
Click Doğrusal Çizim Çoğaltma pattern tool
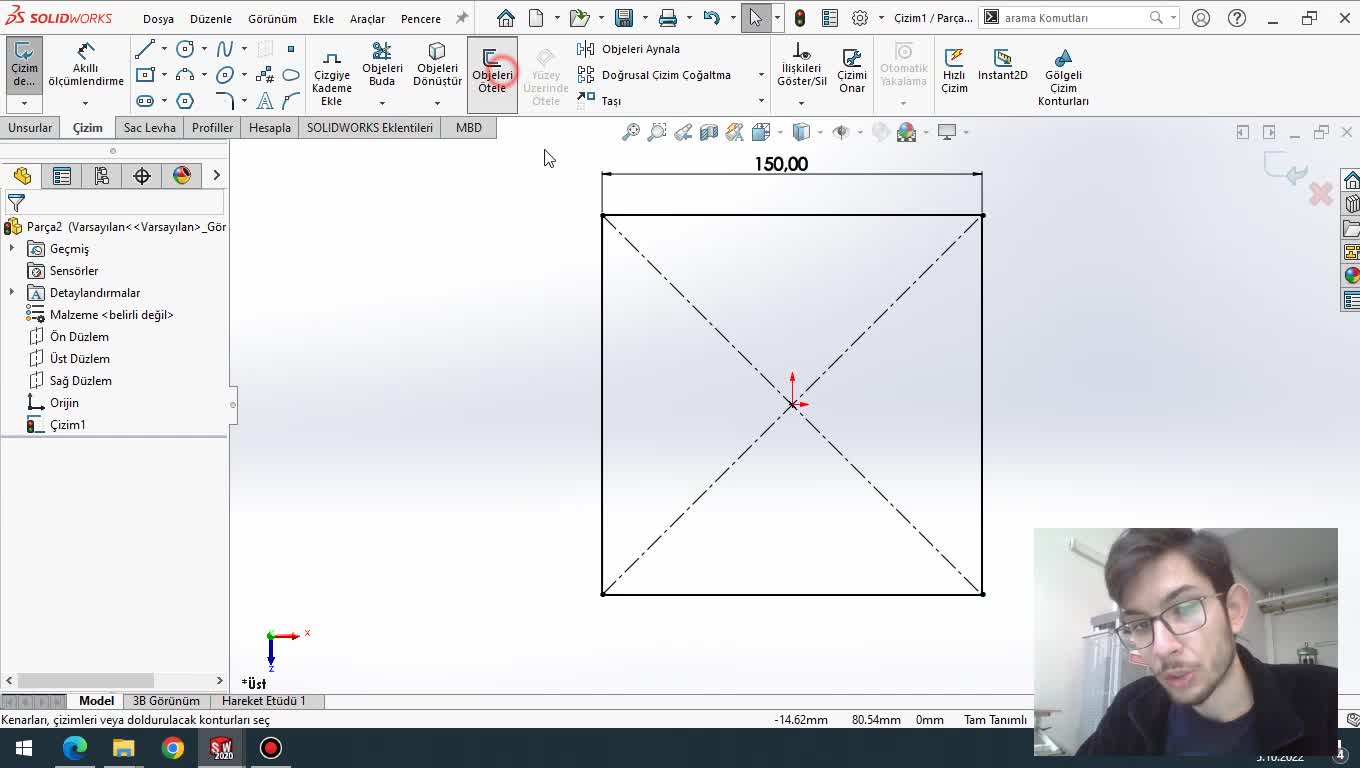(x=654, y=75)
